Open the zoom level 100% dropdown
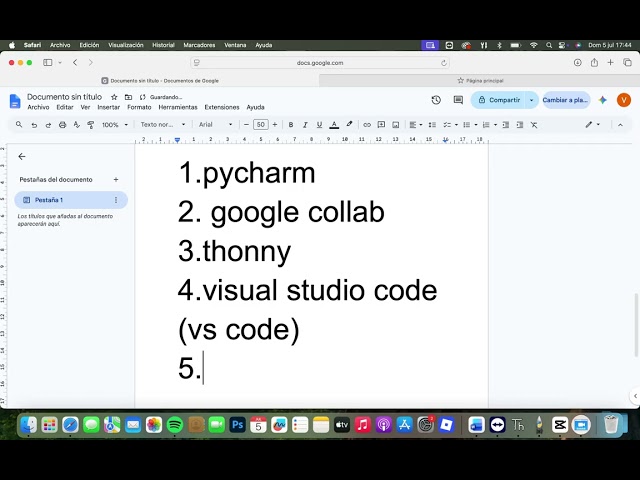The width and height of the screenshot is (640, 480). (115, 124)
